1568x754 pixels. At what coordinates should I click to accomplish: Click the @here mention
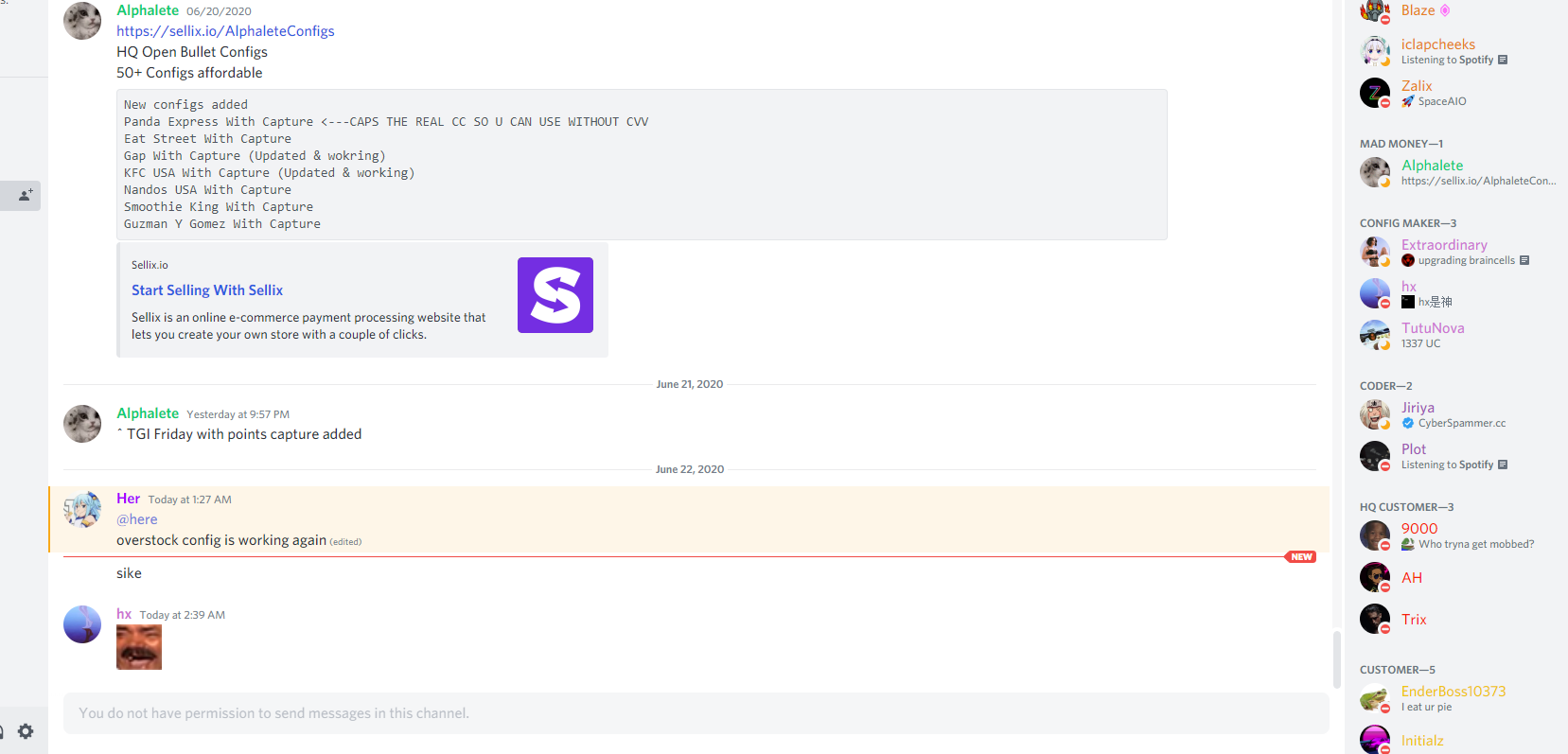click(x=137, y=519)
